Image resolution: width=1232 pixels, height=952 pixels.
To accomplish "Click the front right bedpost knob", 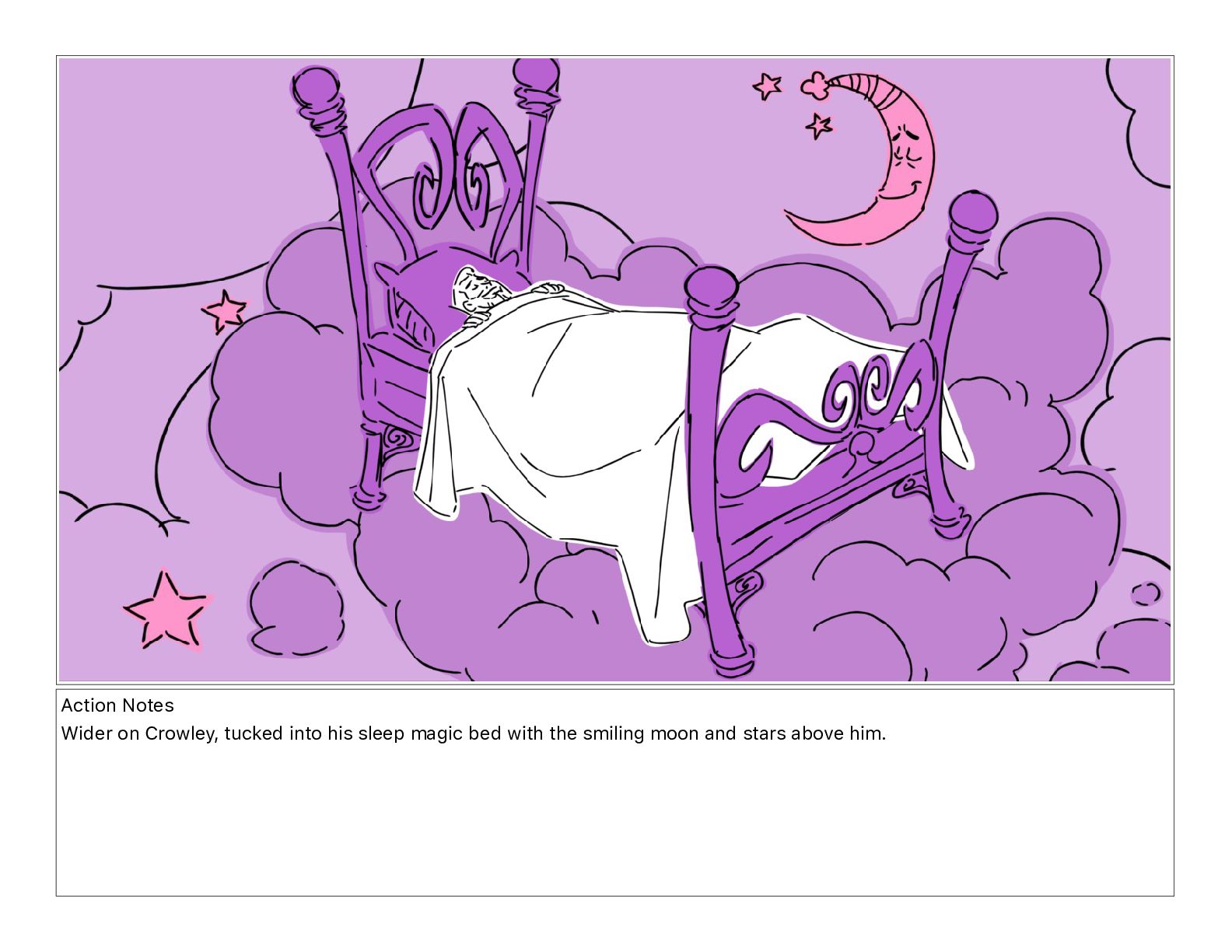I will point(711,289).
